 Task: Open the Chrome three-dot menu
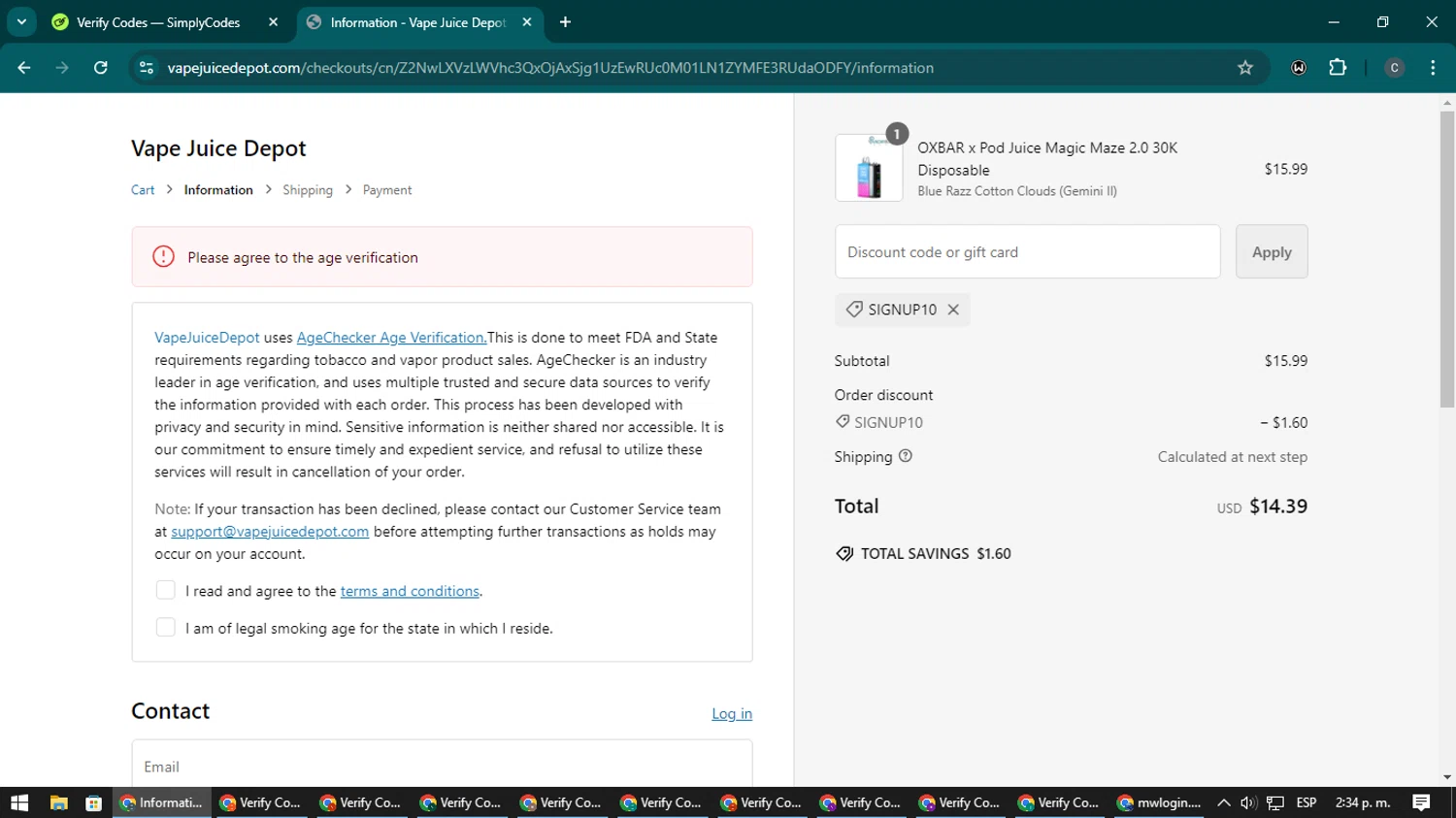1433,68
